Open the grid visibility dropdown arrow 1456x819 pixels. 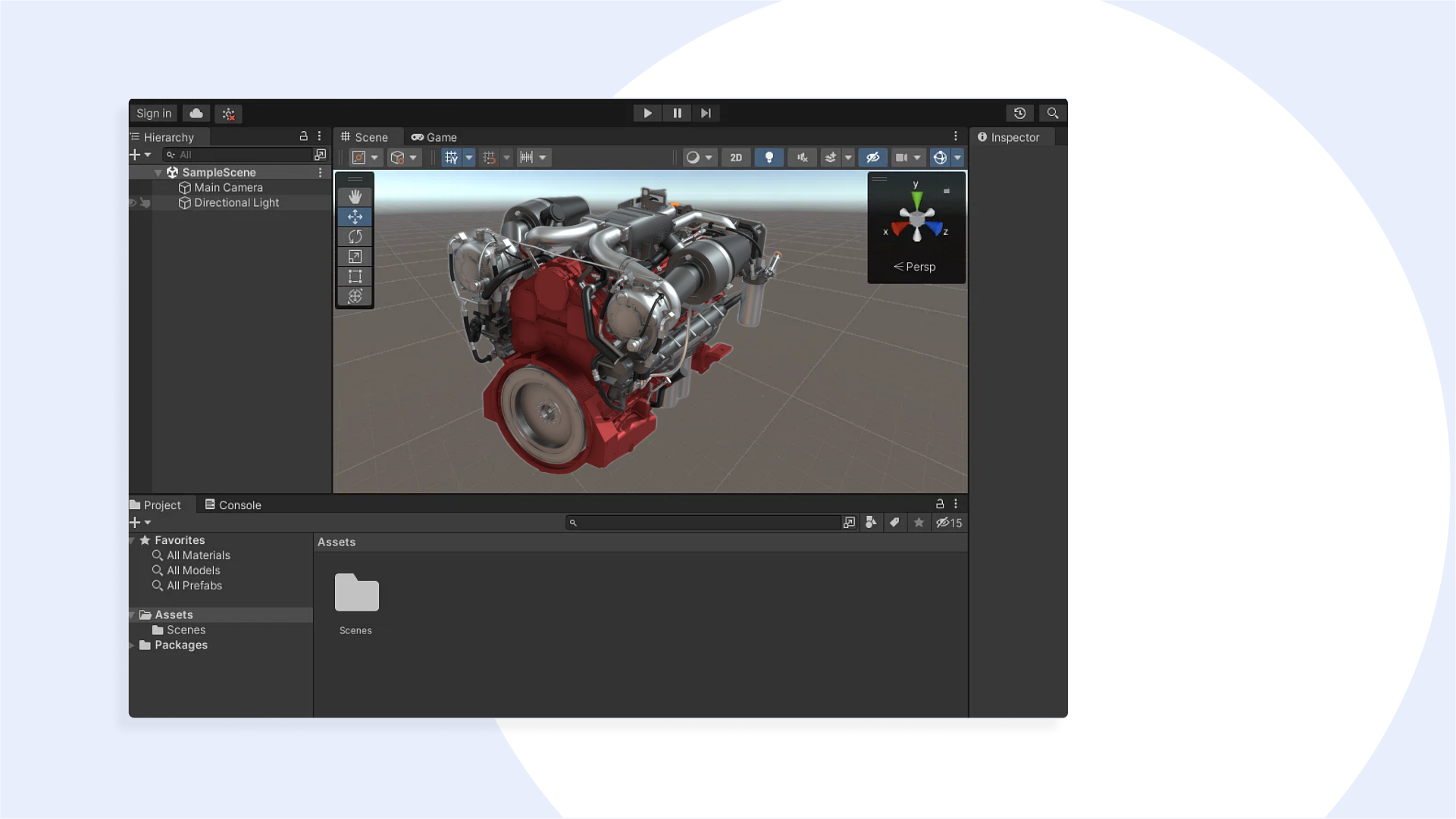(469, 158)
